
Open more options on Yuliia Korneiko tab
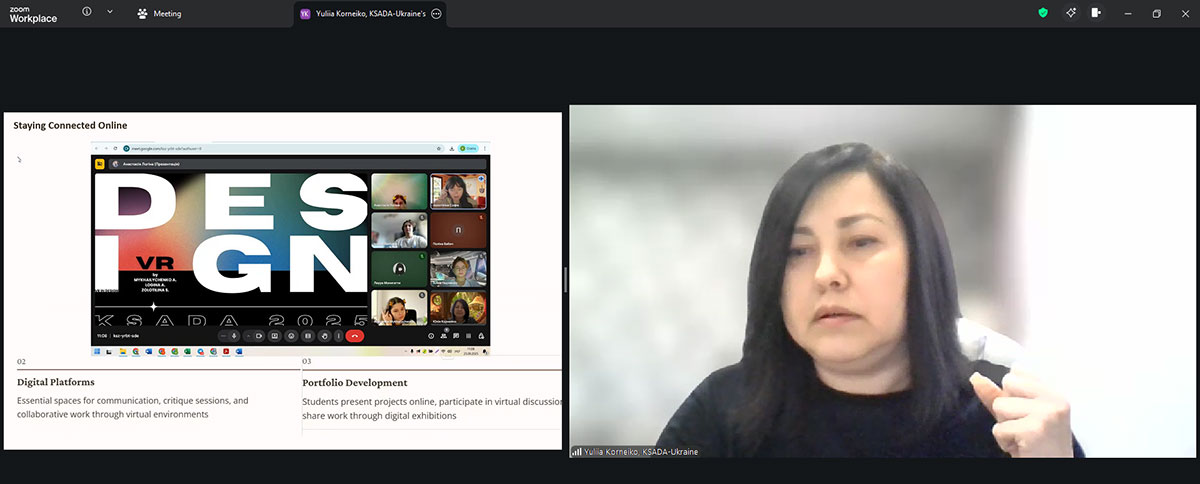436,14
